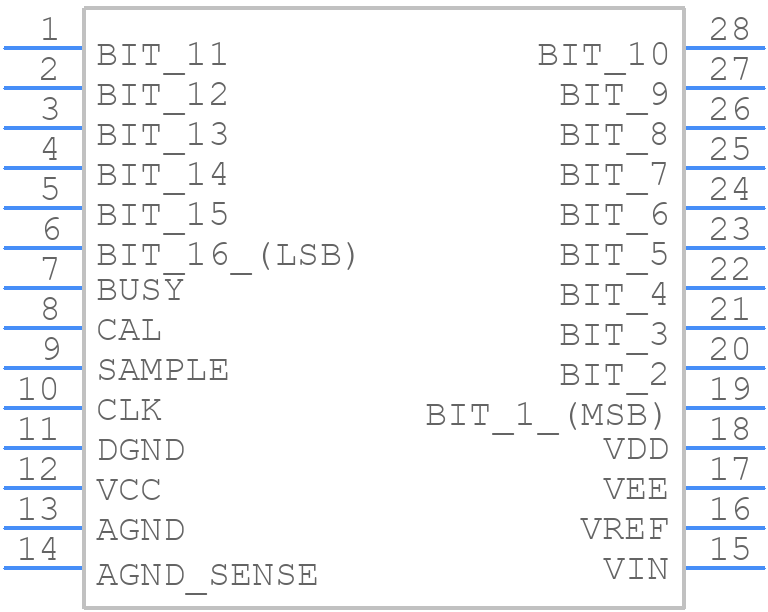
Task: Select the BIT_16_(LSB) pin label
Action: [x=227, y=255]
